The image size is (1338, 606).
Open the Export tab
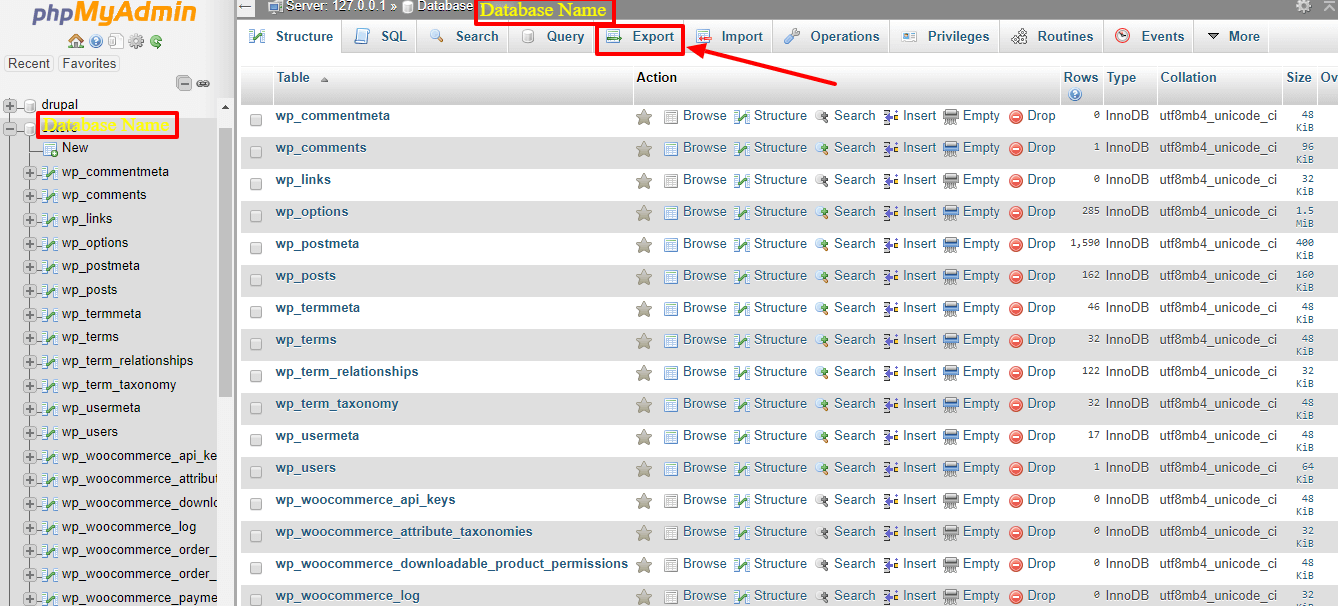641,37
